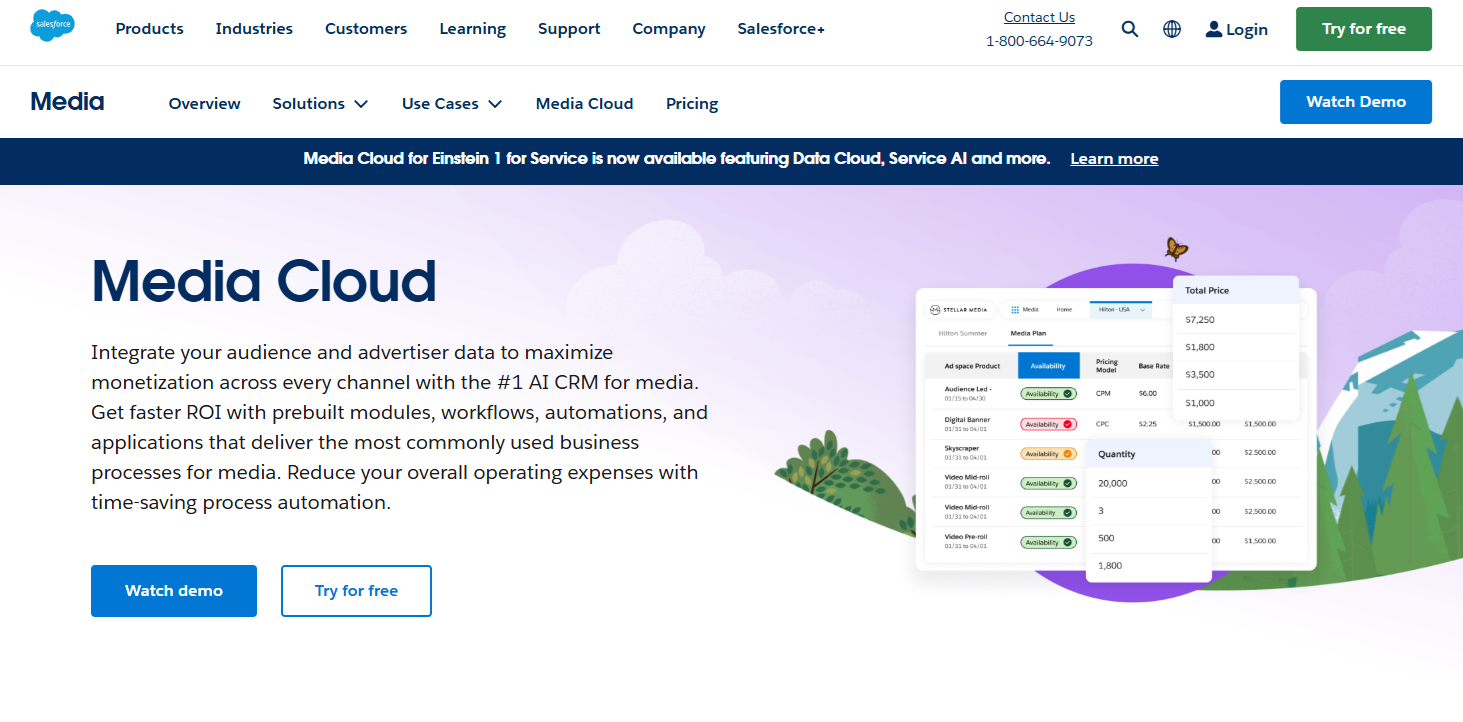This screenshot has height=722, width=1463.
Task: Click the Salesforce cloud logo
Action: click(x=52, y=26)
